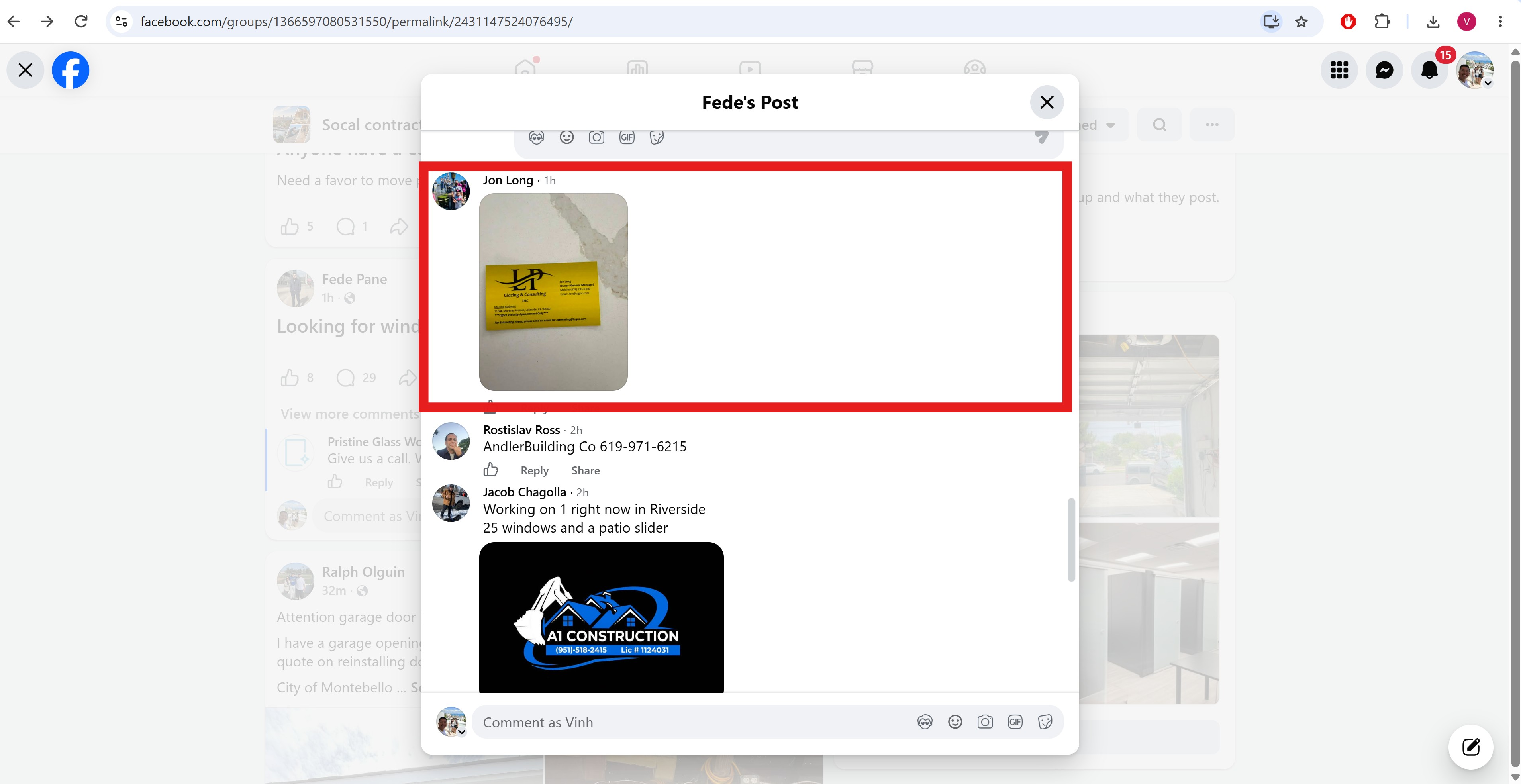Close Fede's Post dialog
This screenshot has width=1521, height=784.
click(x=1047, y=102)
